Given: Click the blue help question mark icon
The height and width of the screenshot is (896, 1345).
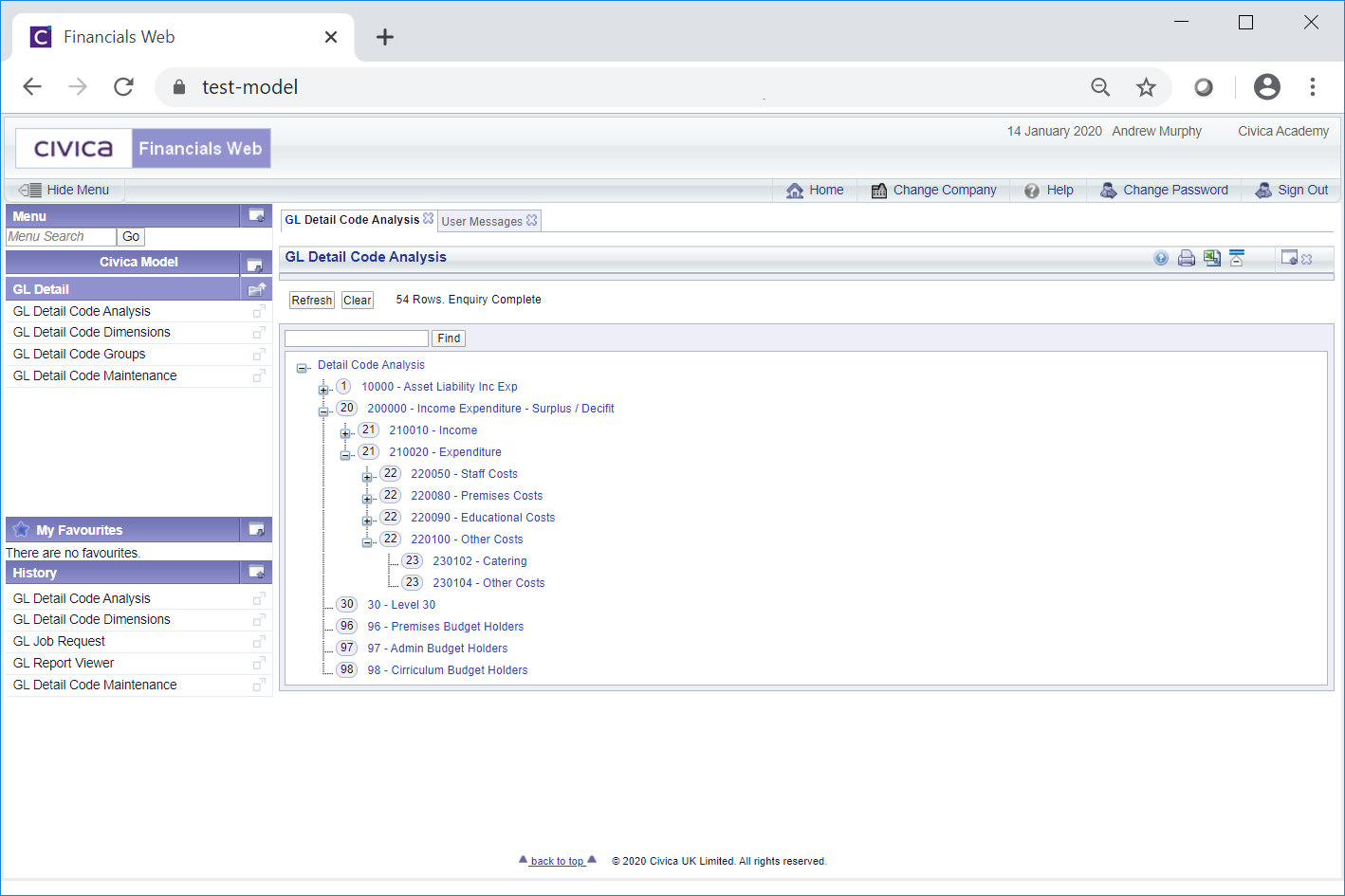Looking at the screenshot, I should point(1161,258).
